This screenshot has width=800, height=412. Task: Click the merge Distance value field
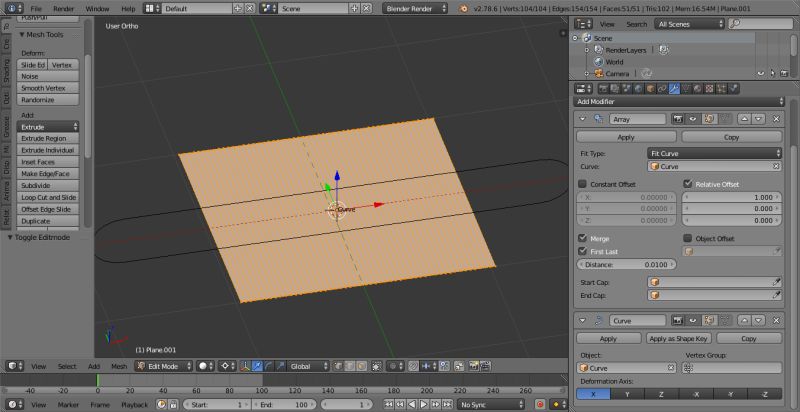click(627, 265)
